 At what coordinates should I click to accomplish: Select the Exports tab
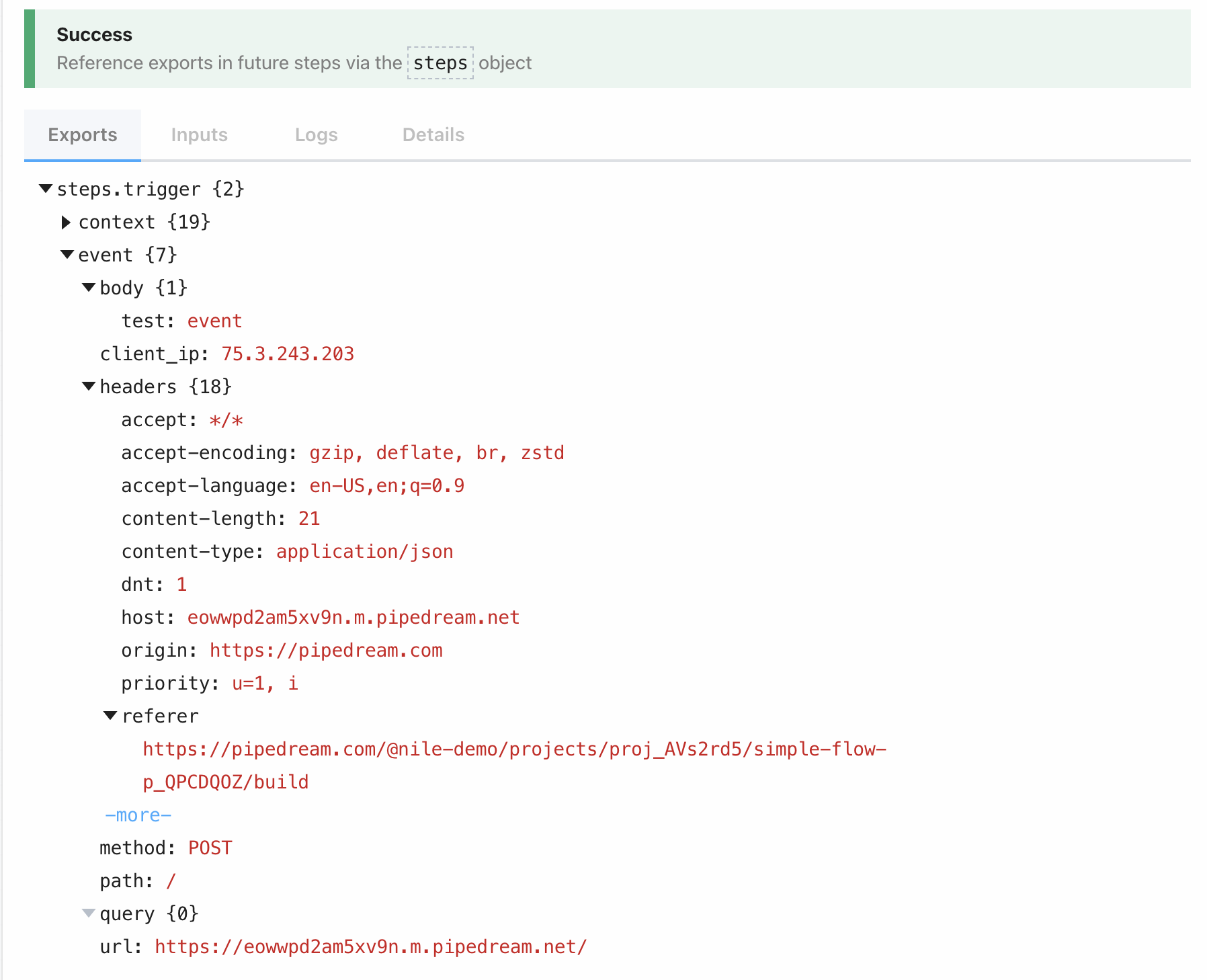pyautogui.click(x=83, y=135)
